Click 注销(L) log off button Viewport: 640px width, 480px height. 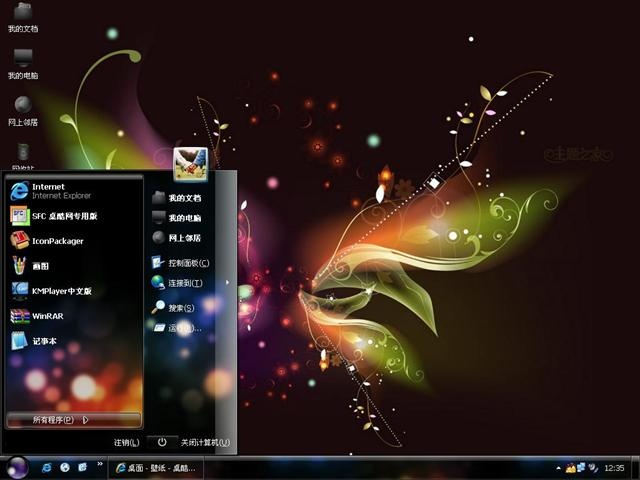coord(127,442)
